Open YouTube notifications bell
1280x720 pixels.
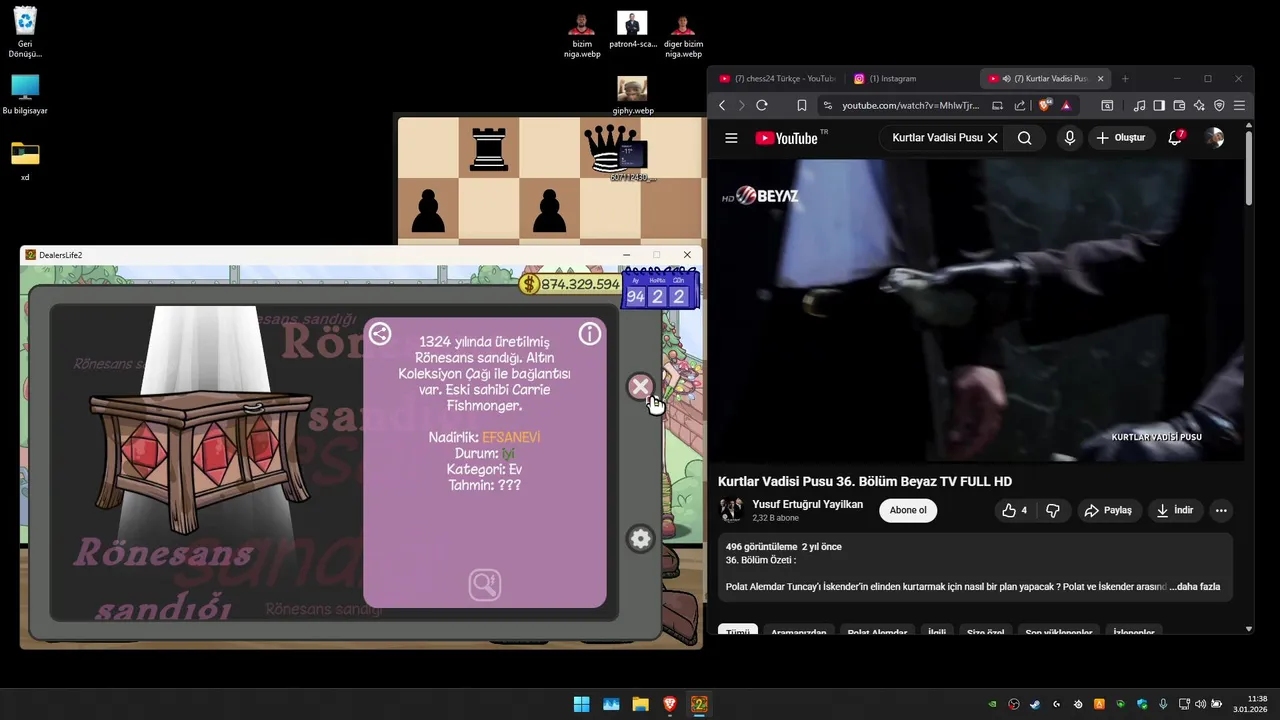click(1175, 138)
